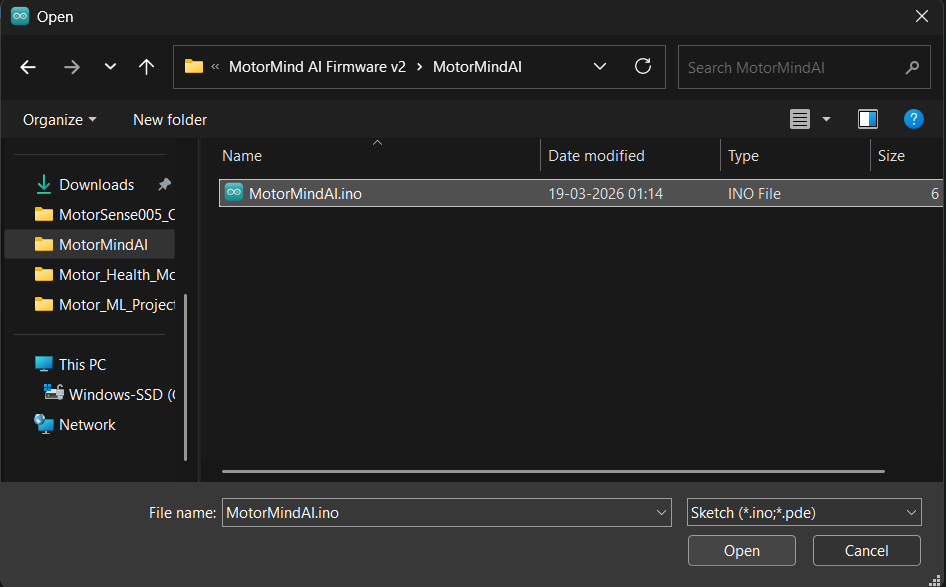This screenshot has height=587, width=946.
Task: Sort files by Date modified column
Action: tap(597, 156)
